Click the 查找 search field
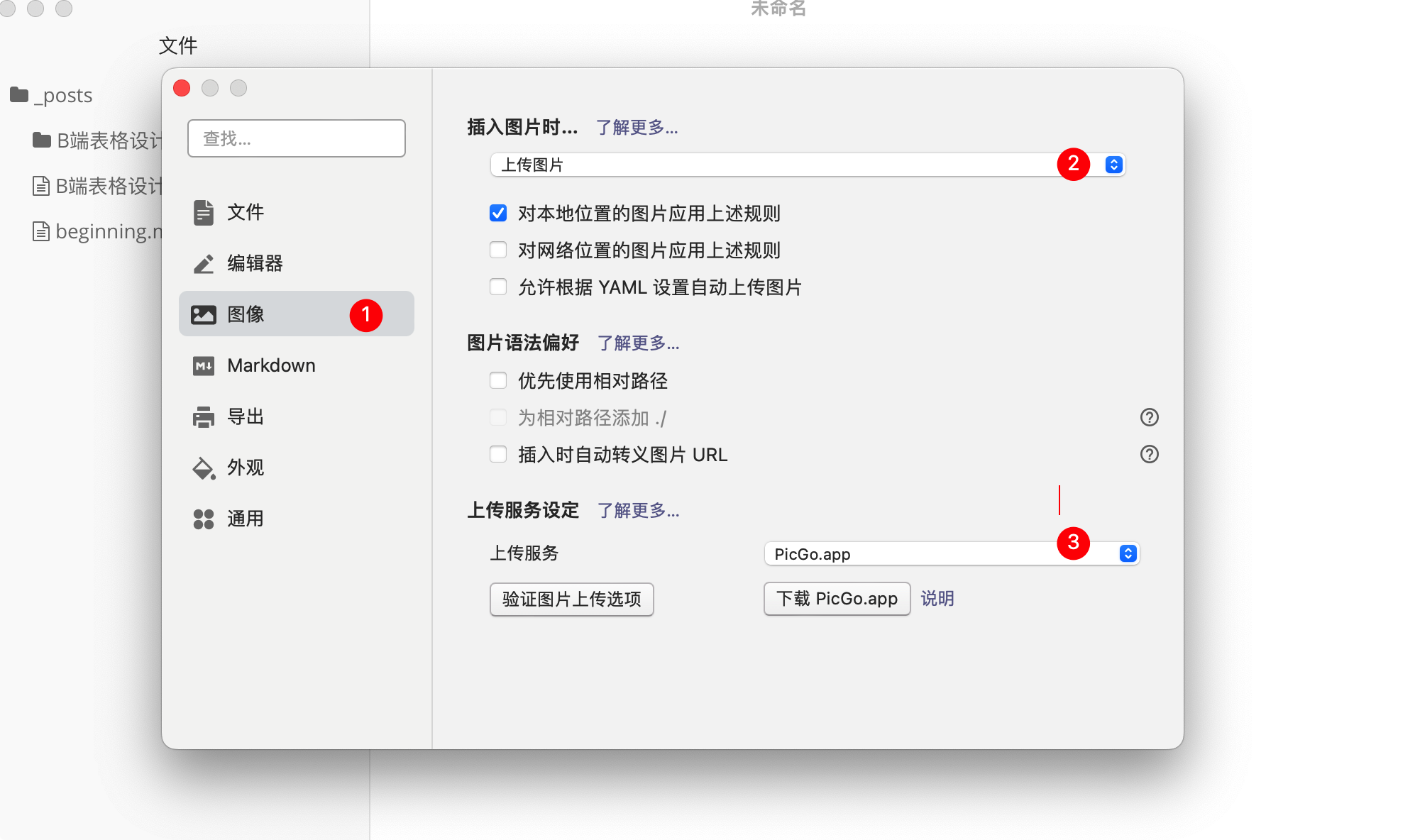Screen dimensions: 1415x840 296,138
